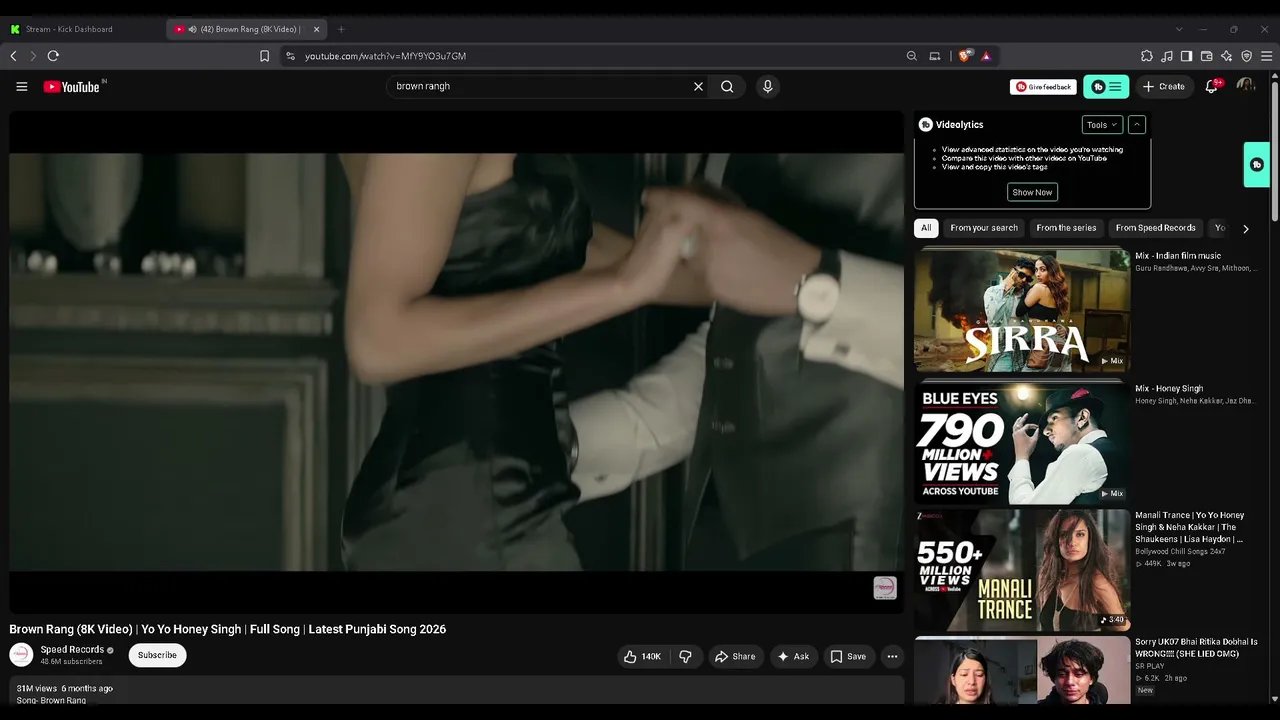Share the Brown Rang video
This screenshot has height=720, width=1280.
coord(735,657)
